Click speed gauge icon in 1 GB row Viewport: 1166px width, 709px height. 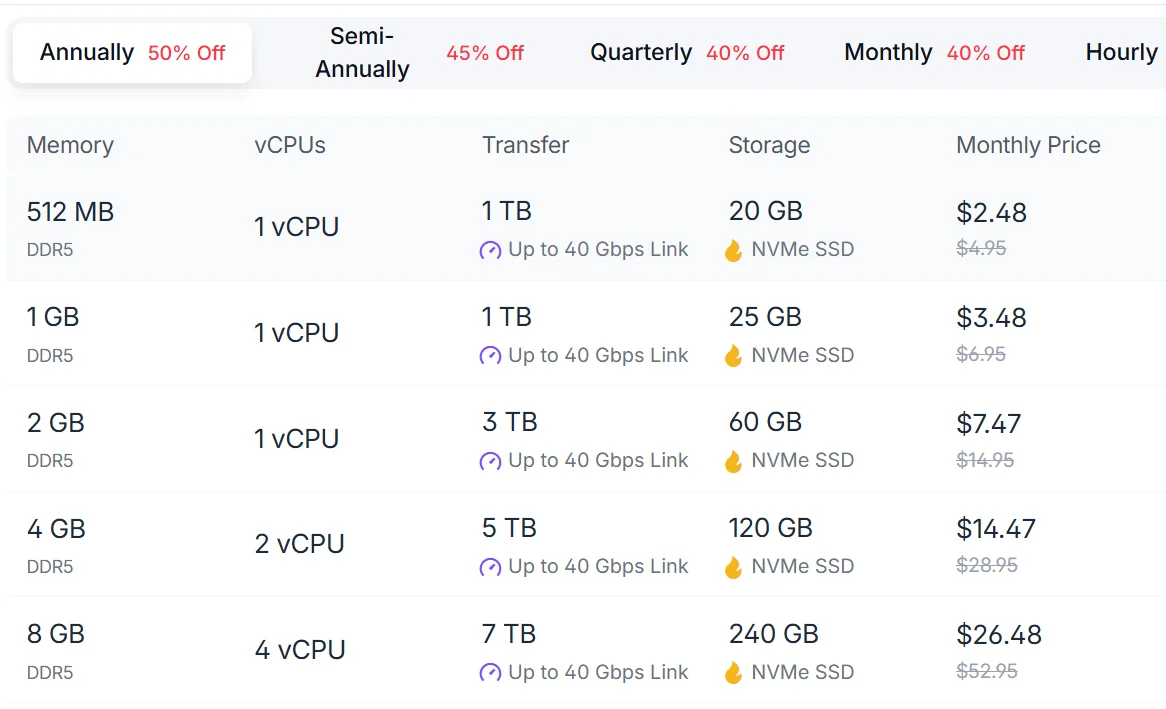490,356
